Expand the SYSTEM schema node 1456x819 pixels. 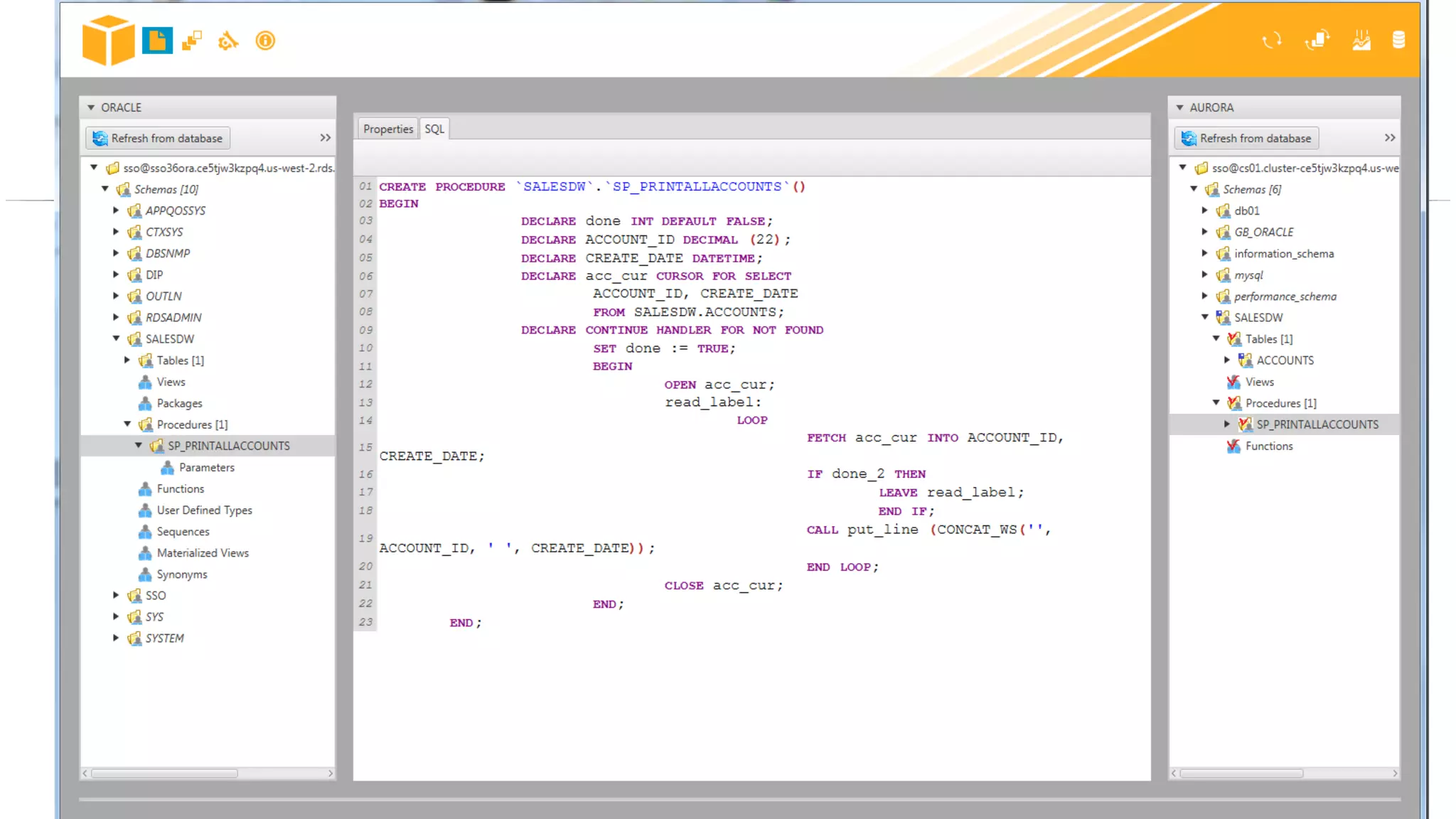(116, 638)
